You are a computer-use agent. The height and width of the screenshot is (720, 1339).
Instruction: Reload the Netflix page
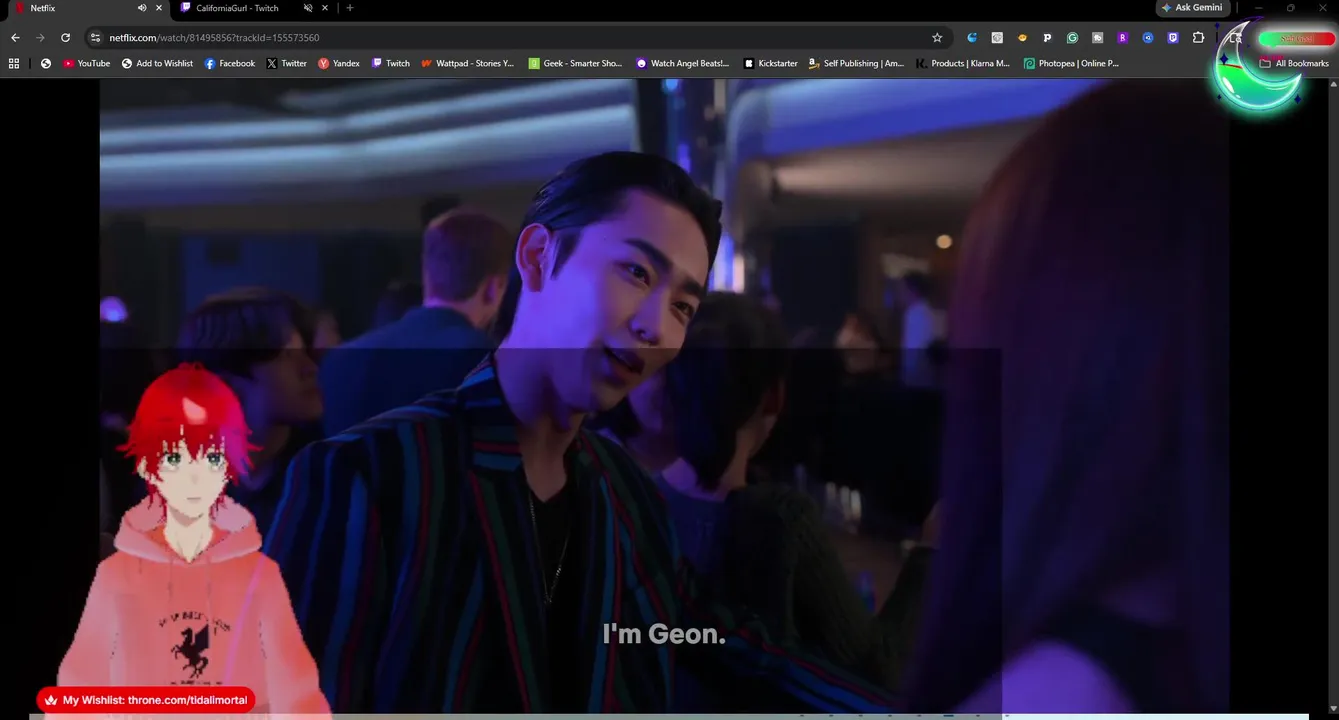click(65, 38)
